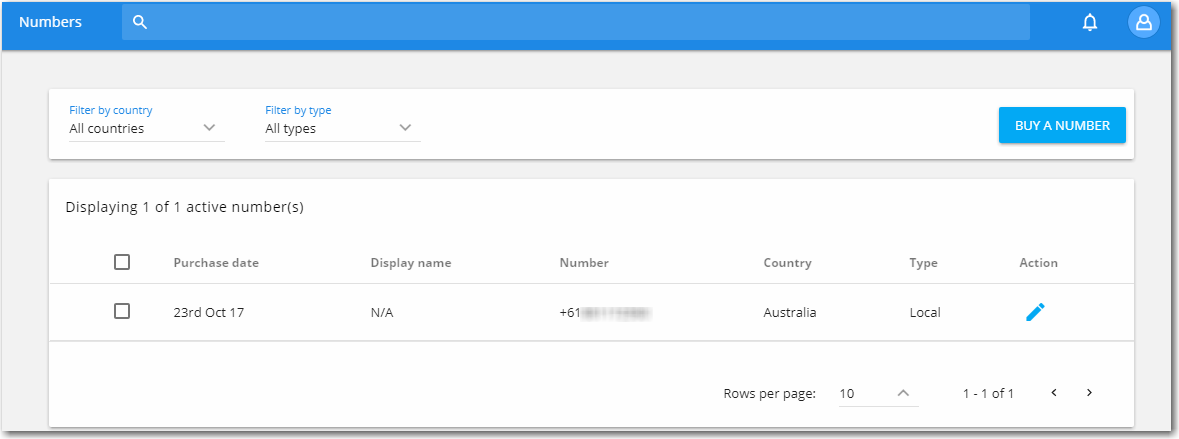Click the 23rd Oct 17 date cell

pyautogui.click(x=208, y=313)
